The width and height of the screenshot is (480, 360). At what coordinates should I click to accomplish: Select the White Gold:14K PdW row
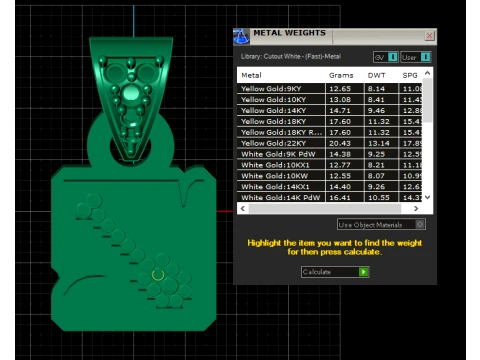coord(329,197)
